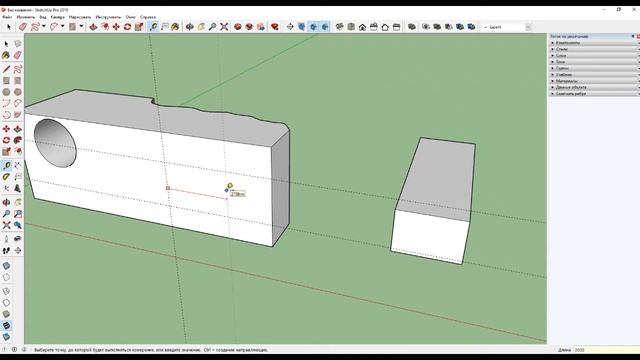
Task: Click Zoom Extents in top toolbar
Action: click(x=224, y=27)
